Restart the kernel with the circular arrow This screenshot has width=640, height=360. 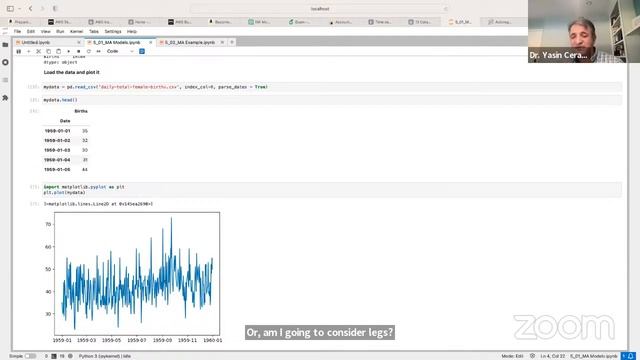[x=89, y=51]
